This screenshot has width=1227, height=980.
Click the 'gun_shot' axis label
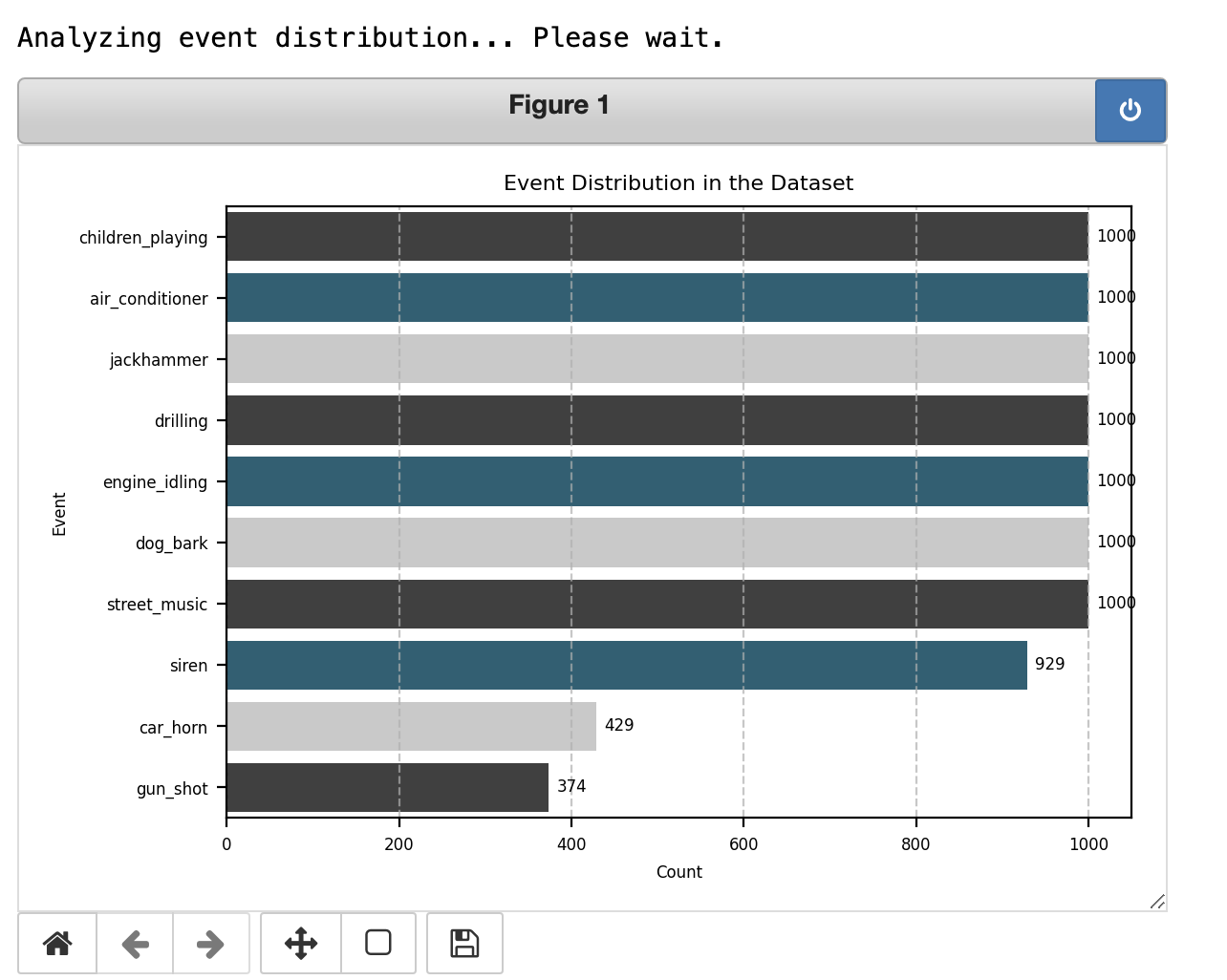click(172, 789)
